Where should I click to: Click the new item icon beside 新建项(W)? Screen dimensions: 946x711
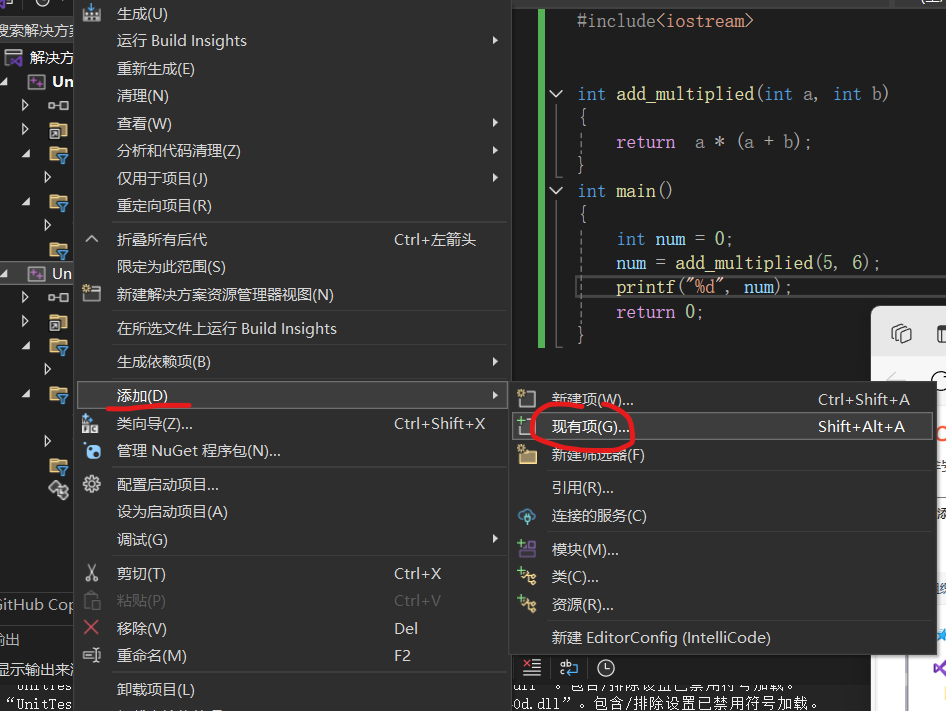pyautogui.click(x=526, y=398)
